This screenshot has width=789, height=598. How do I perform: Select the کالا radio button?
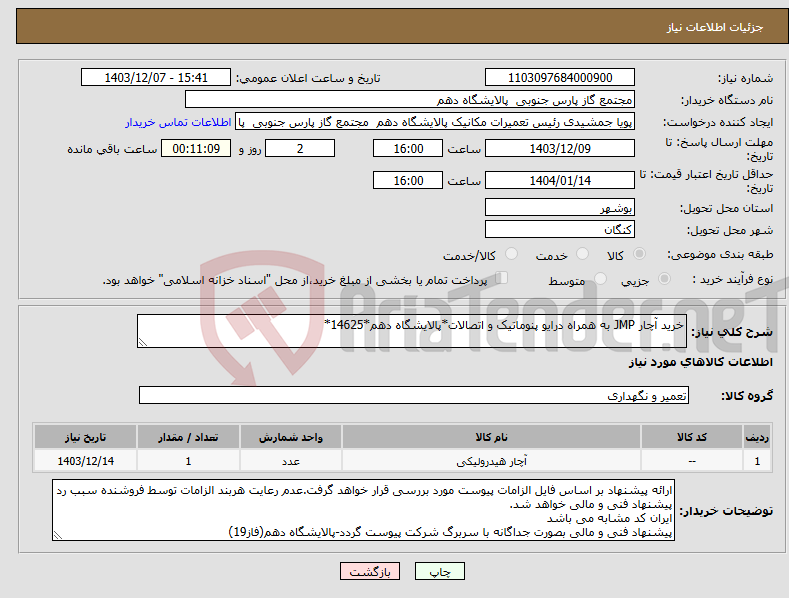pyautogui.click(x=640, y=254)
